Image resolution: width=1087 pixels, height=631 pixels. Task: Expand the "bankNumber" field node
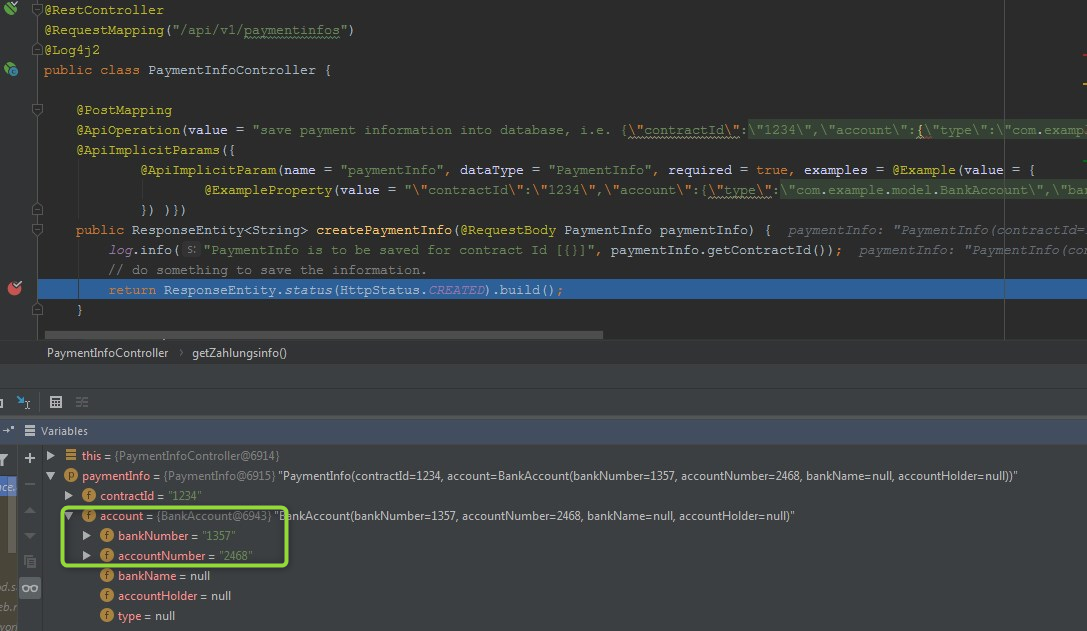[86, 535]
